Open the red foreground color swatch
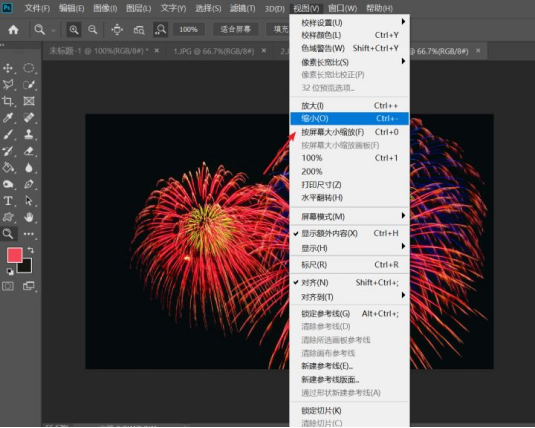This screenshot has height=428, width=535. (x=15, y=255)
